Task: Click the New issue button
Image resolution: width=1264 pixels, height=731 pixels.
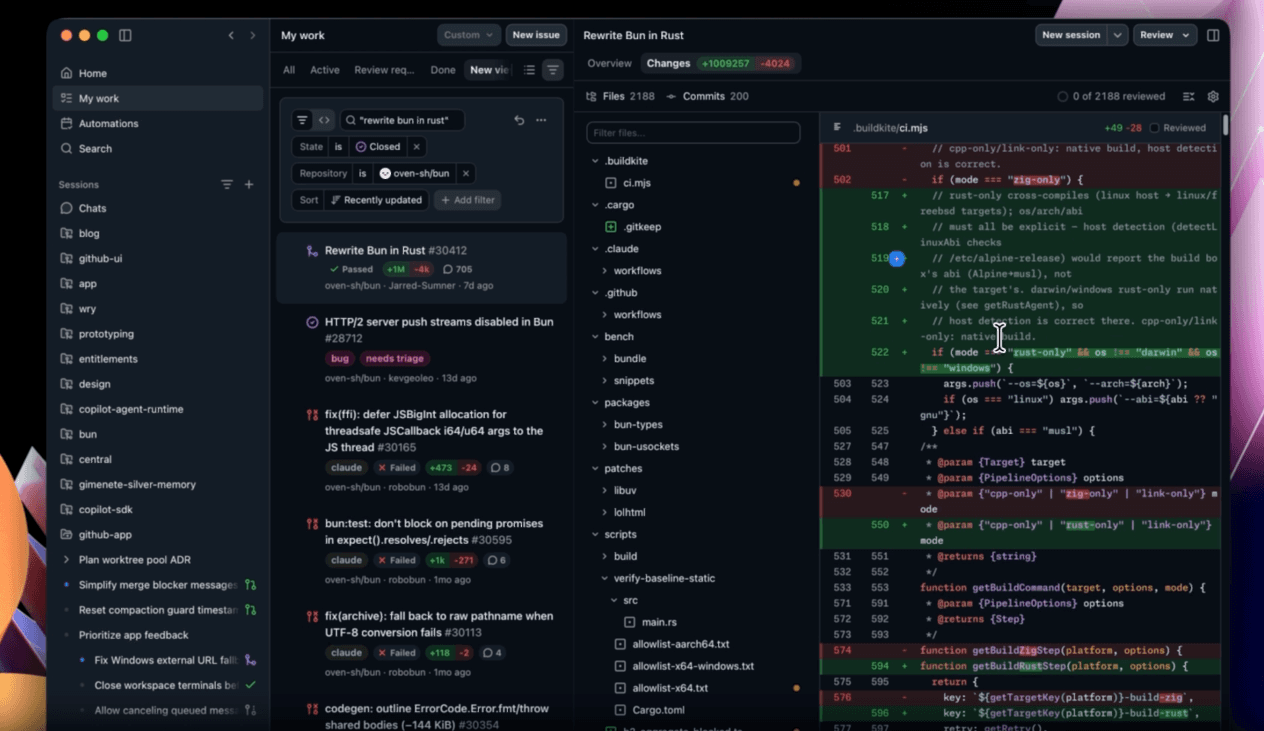Action: [536, 35]
